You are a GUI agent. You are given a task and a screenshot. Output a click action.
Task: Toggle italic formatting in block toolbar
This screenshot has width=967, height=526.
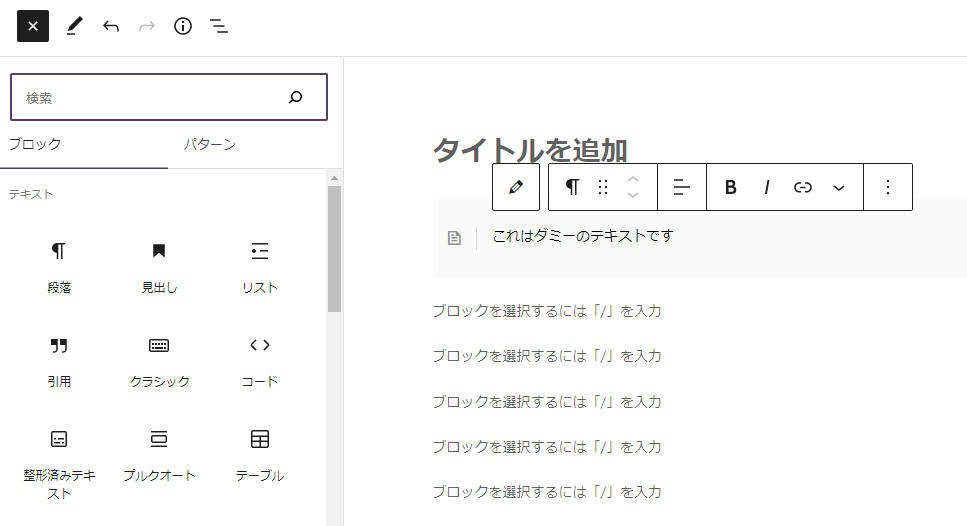(767, 187)
